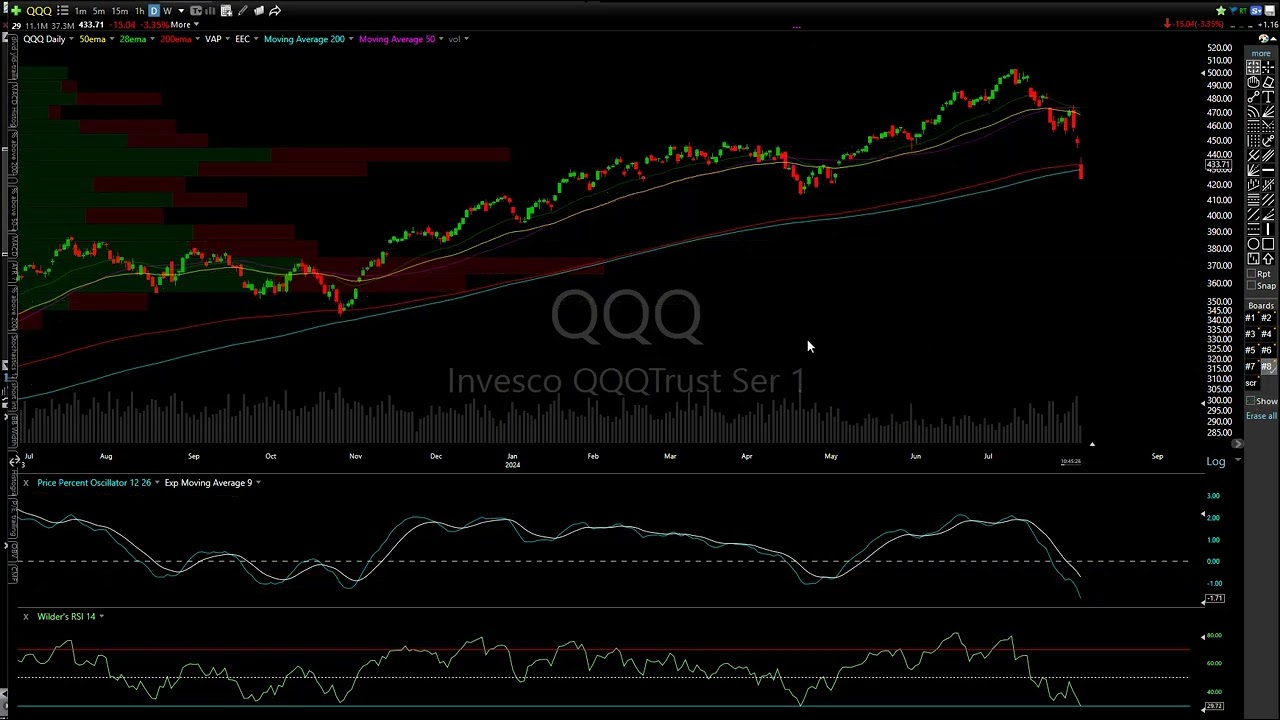Viewport: 1280px width, 720px height.
Task: Switch to 15m timeframe
Action: [x=119, y=11]
